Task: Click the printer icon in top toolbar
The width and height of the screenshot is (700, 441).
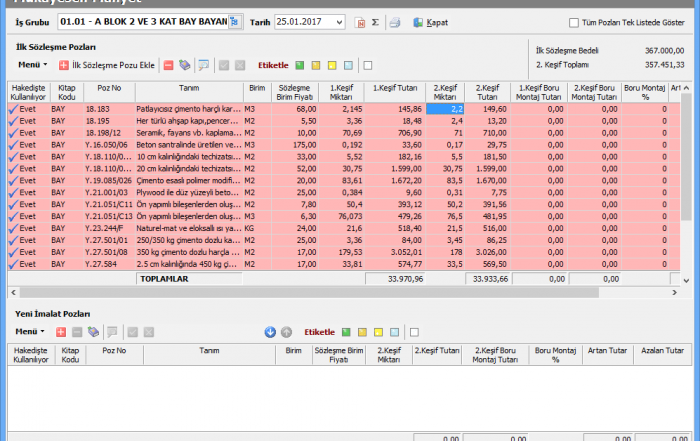Action: [394, 21]
